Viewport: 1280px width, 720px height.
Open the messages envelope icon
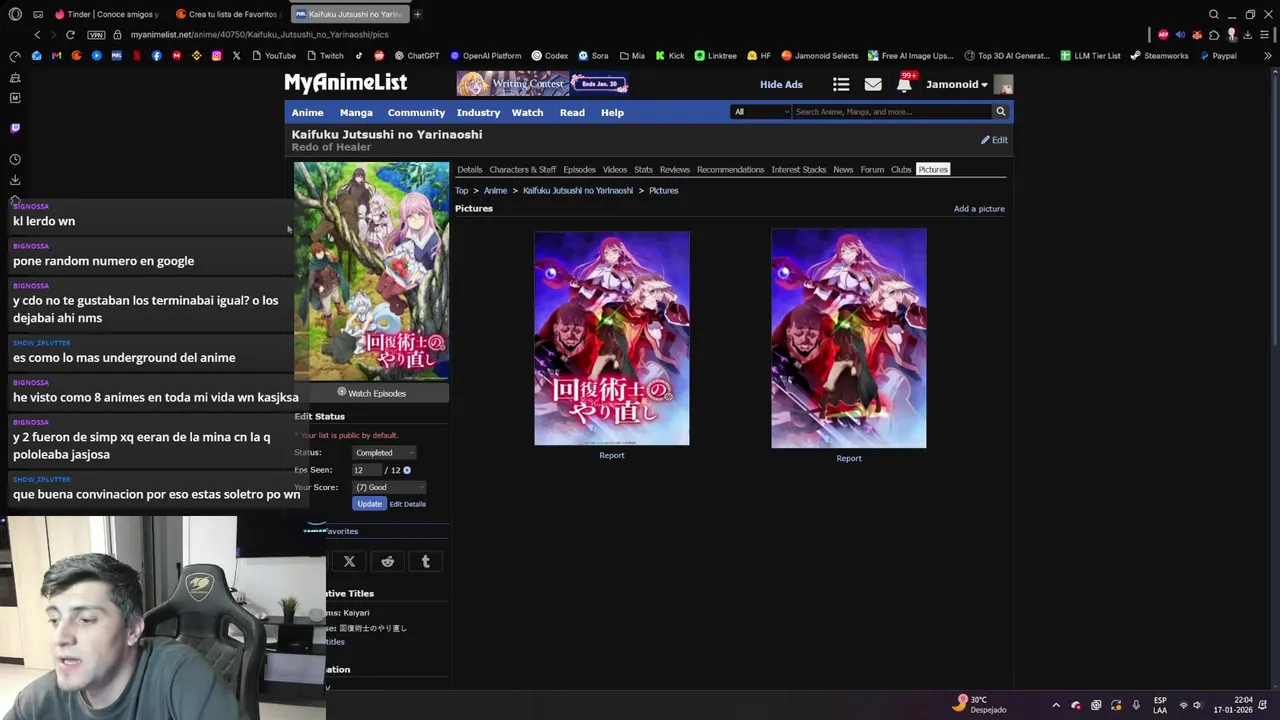click(873, 85)
